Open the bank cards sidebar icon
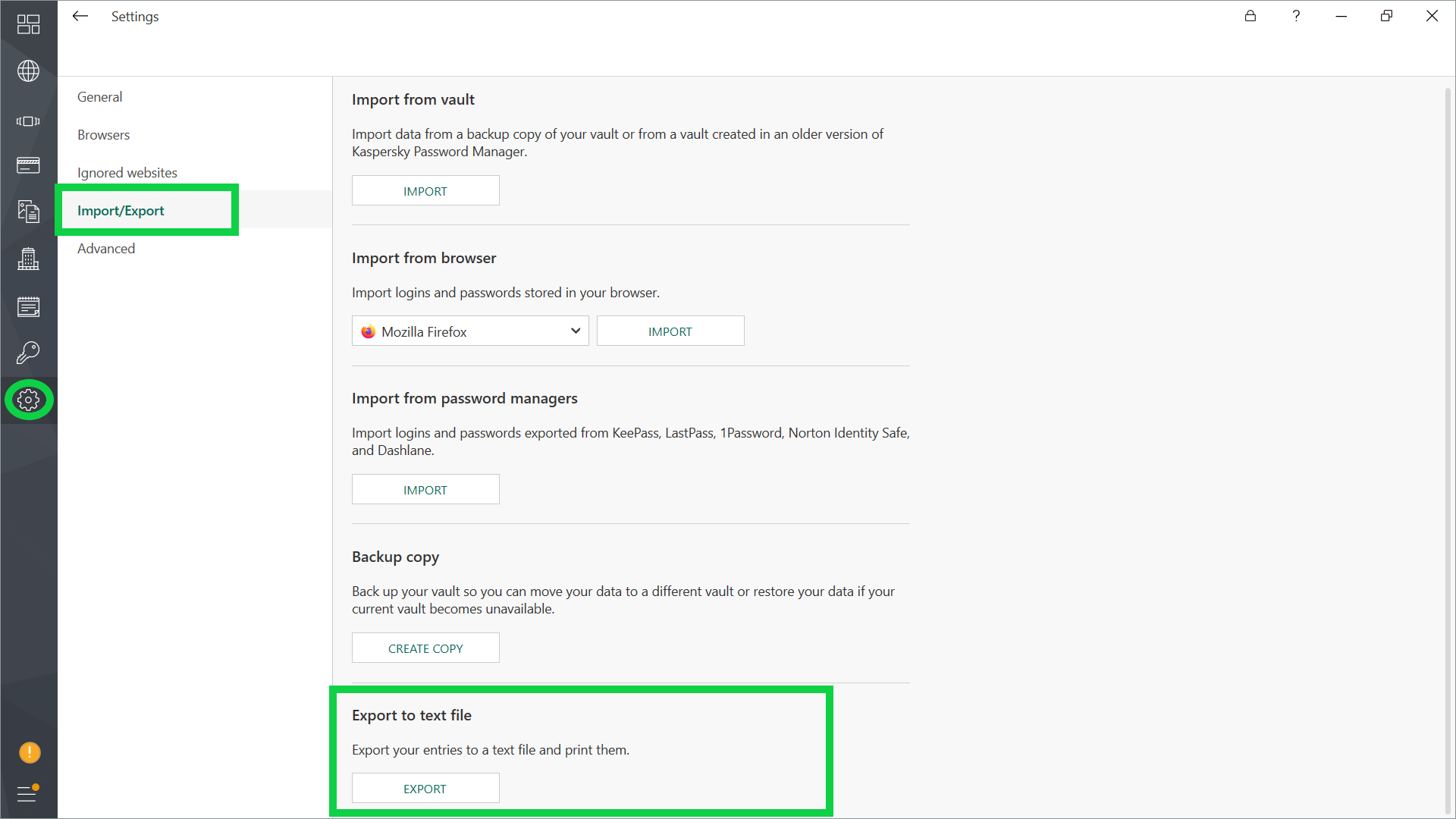1456x819 pixels. click(28, 165)
